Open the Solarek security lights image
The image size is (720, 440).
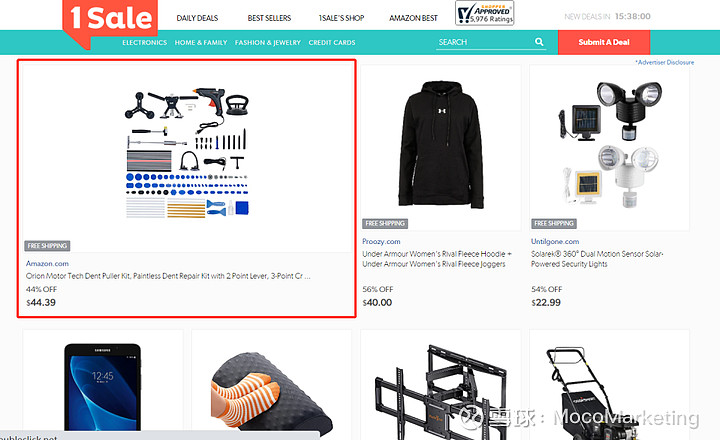click(609, 145)
